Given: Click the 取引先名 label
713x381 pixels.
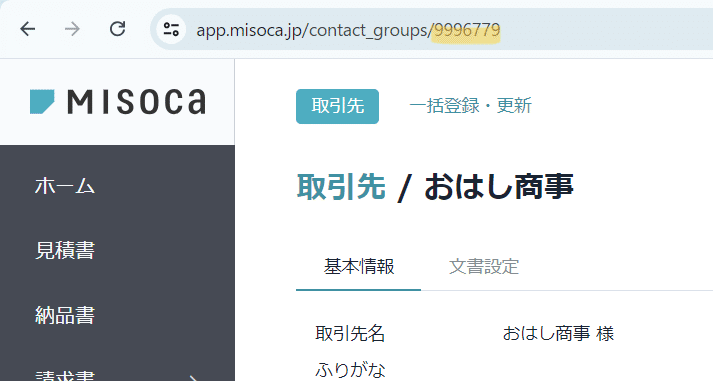Looking at the screenshot, I should pos(350,334).
